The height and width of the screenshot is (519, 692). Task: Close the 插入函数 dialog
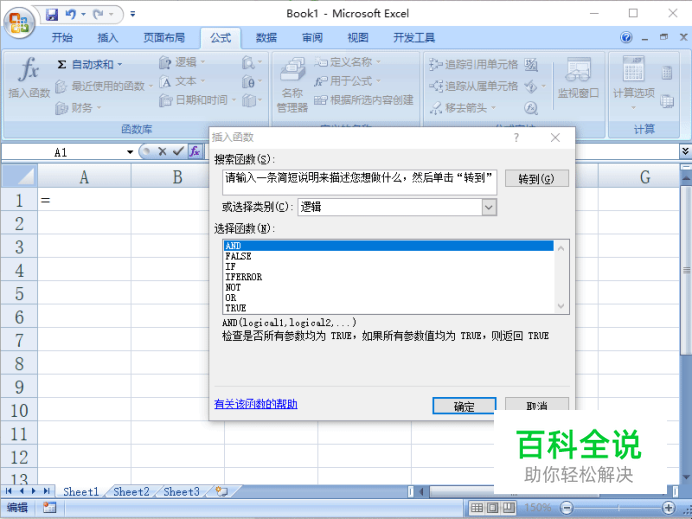[555, 138]
